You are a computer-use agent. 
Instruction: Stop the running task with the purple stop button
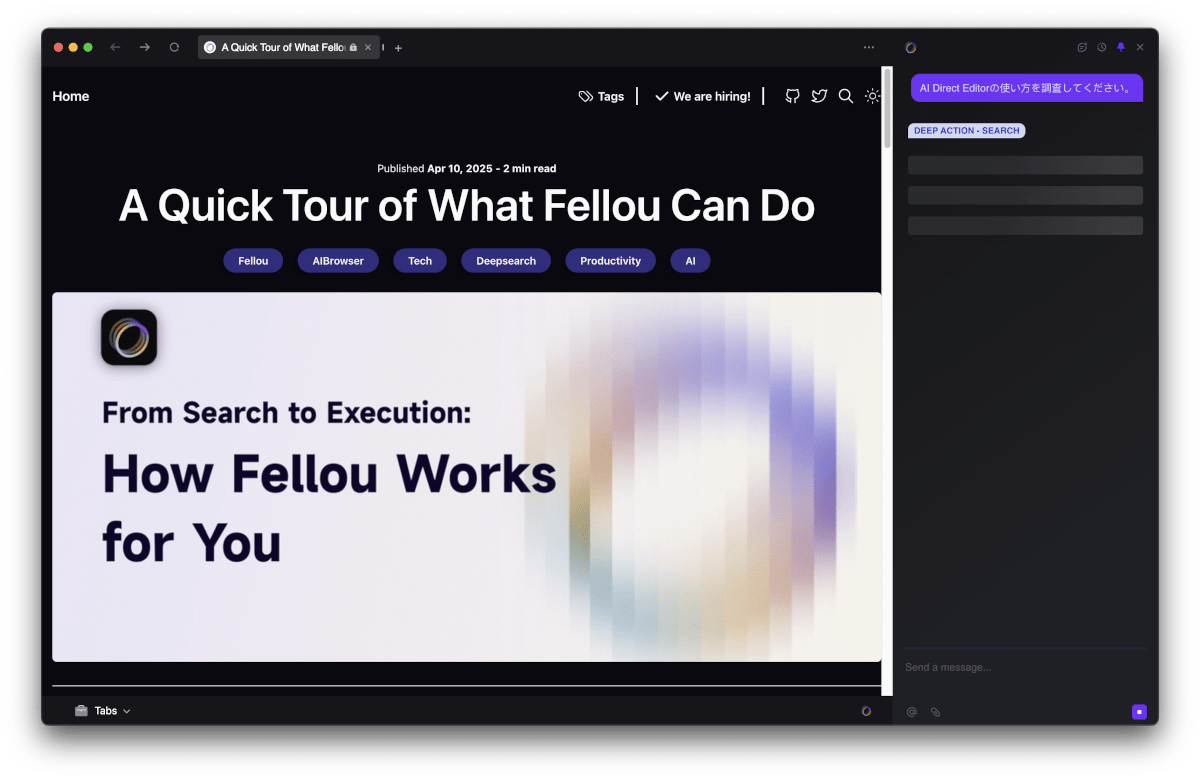[x=1139, y=712]
